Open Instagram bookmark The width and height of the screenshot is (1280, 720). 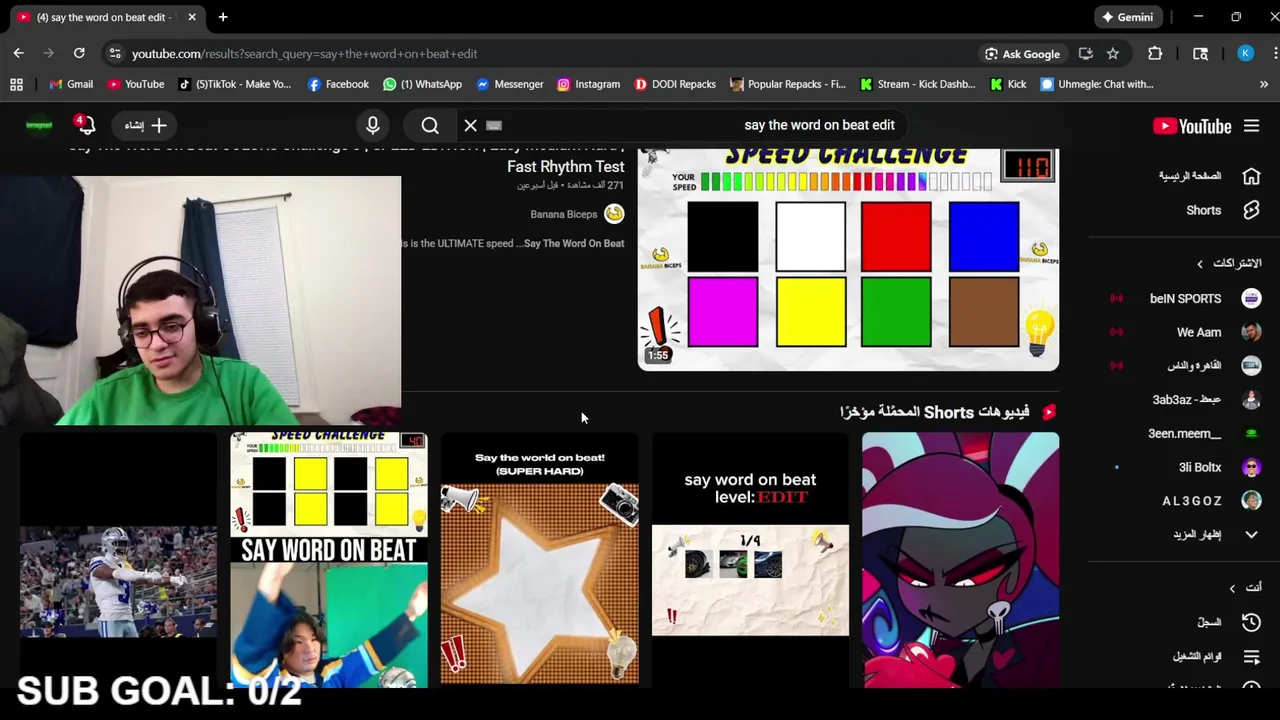[588, 84]
